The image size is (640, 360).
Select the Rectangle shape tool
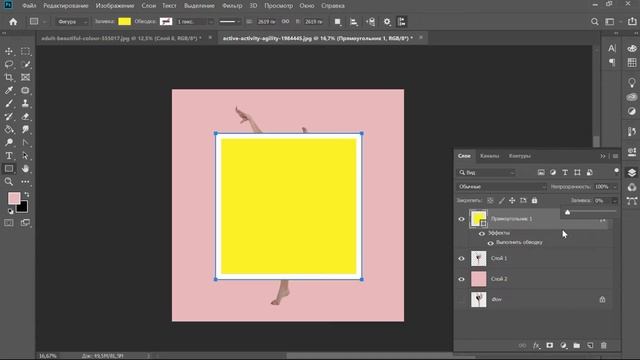pyautogui.click(x=9, y=169)
